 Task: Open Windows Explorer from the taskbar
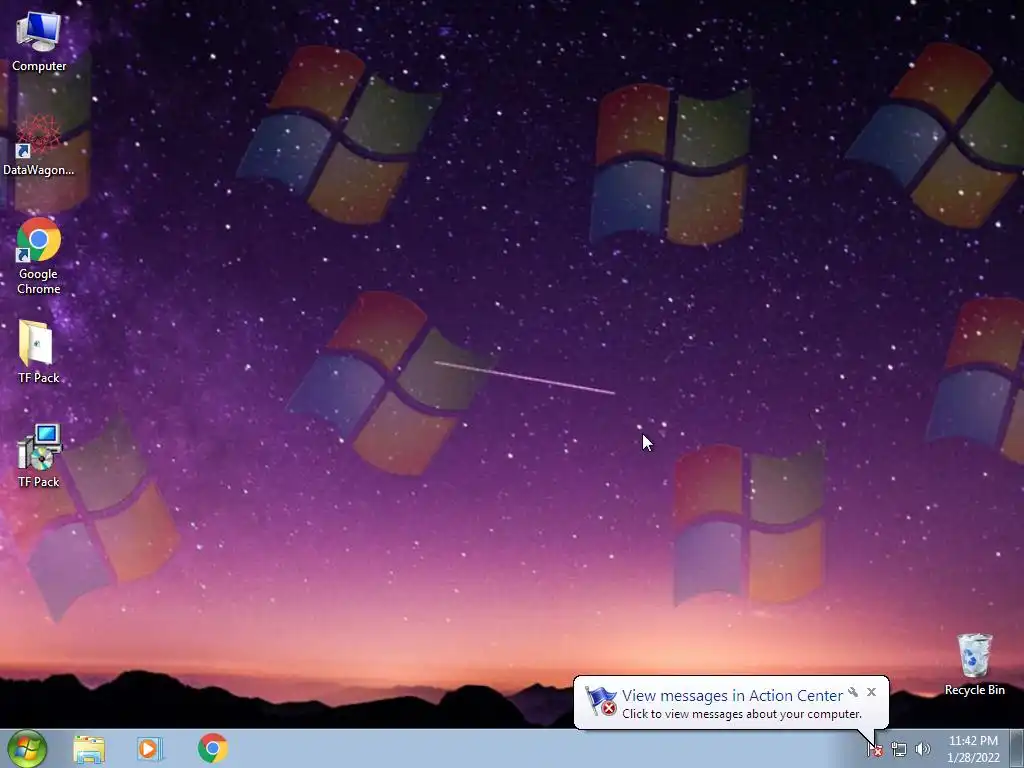point(89,749)
